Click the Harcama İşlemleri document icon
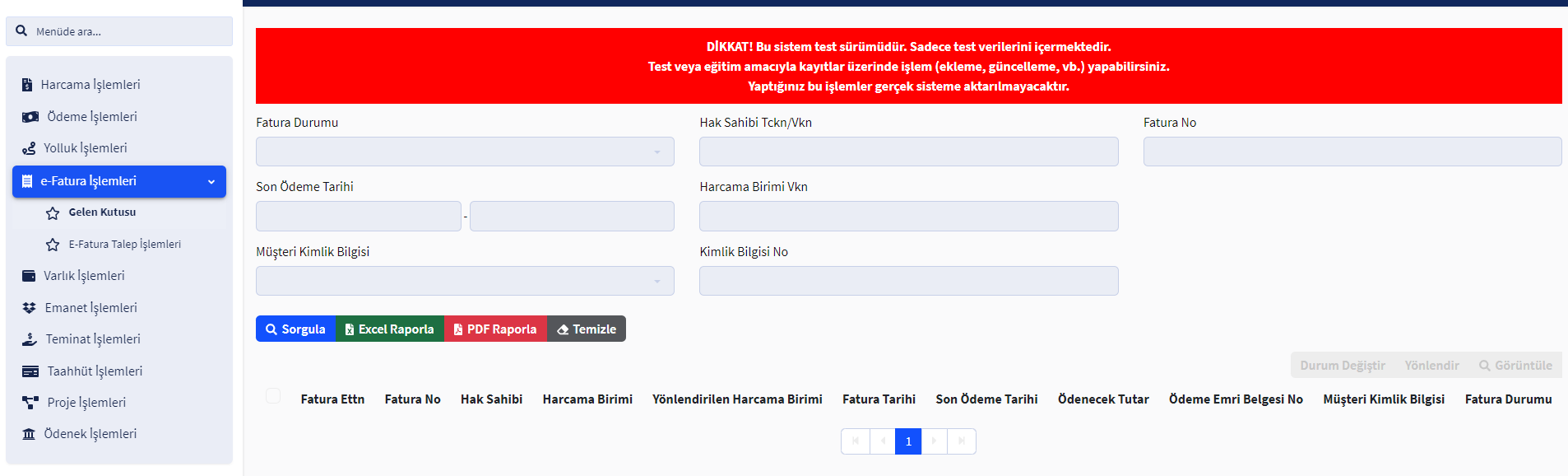 pyautogui.click(x=27, y=85)
